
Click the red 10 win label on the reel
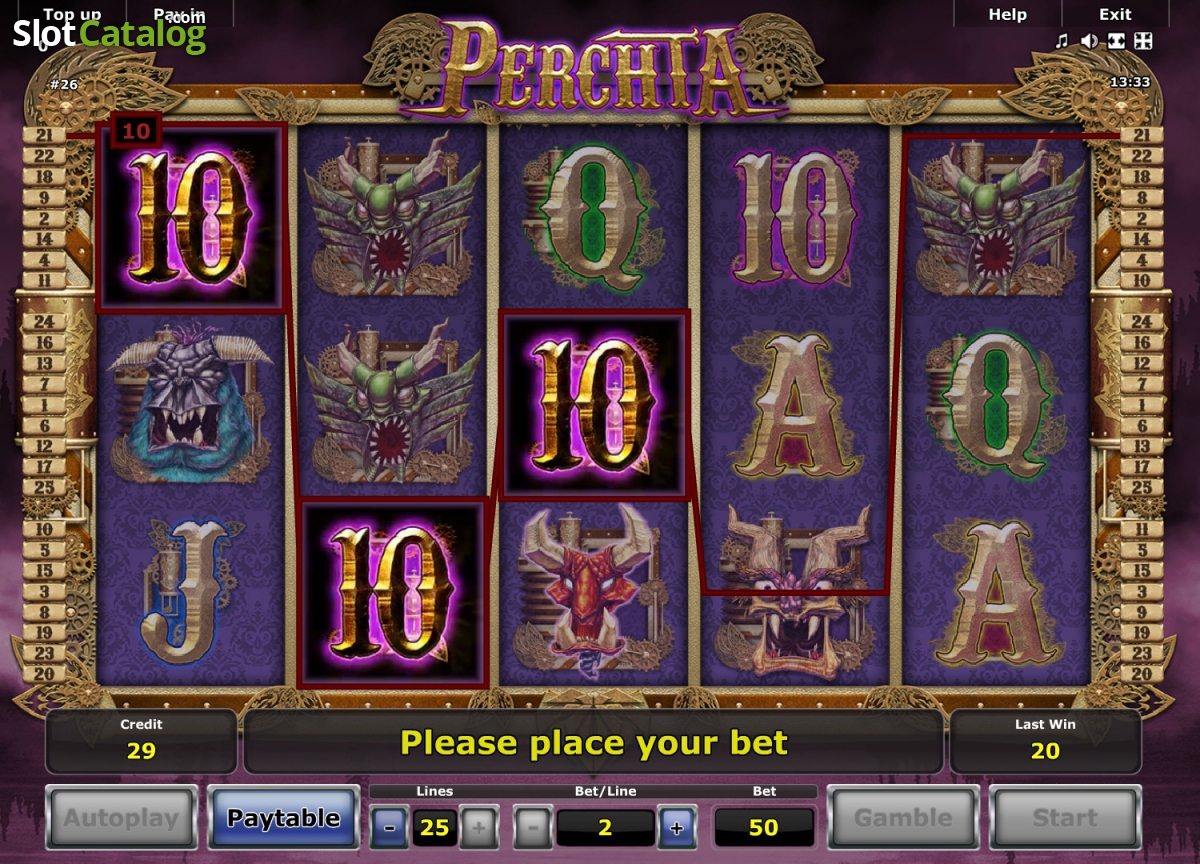[137, 130]
